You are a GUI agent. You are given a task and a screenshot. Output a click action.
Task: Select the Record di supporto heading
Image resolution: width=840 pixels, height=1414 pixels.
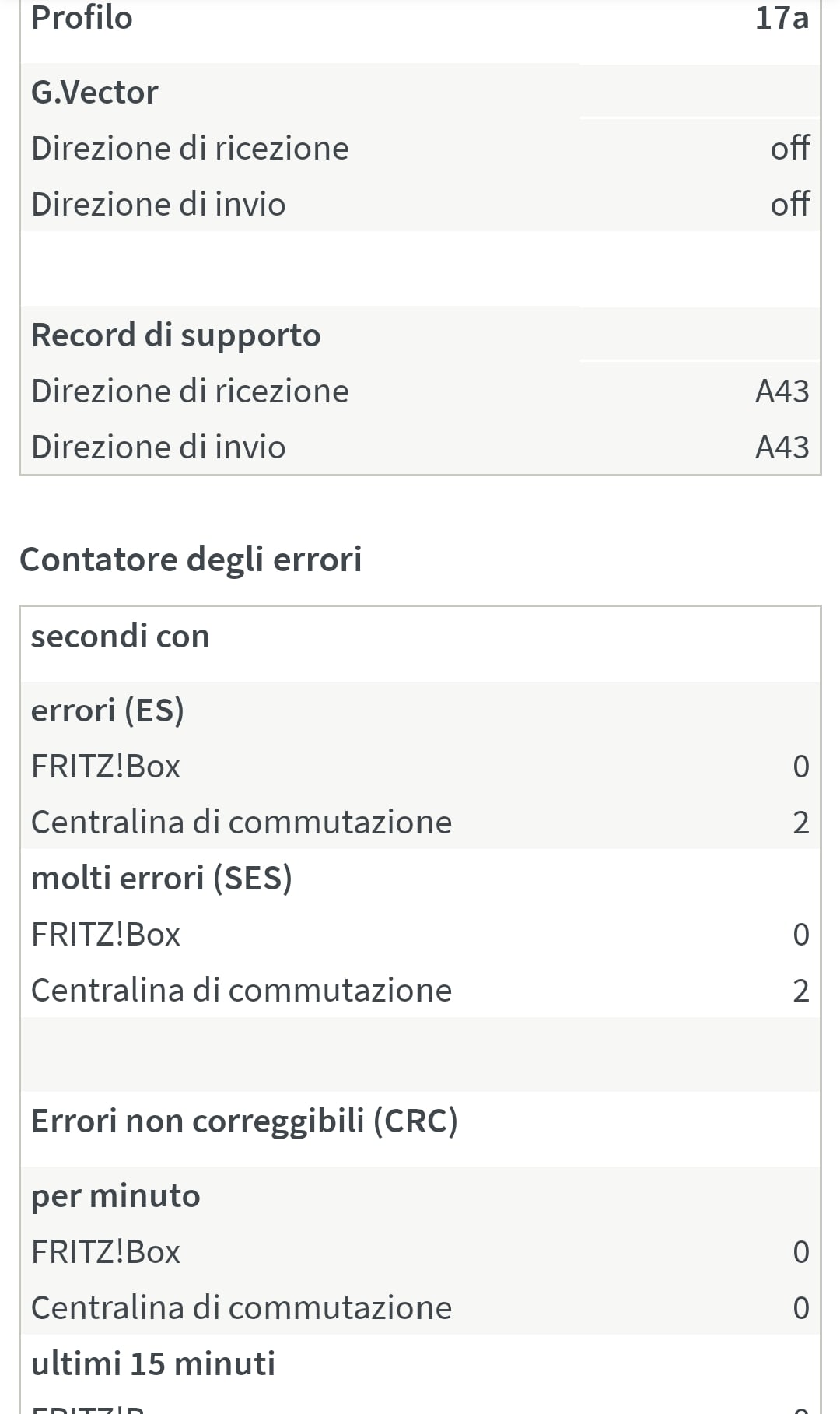pos(176,335)
